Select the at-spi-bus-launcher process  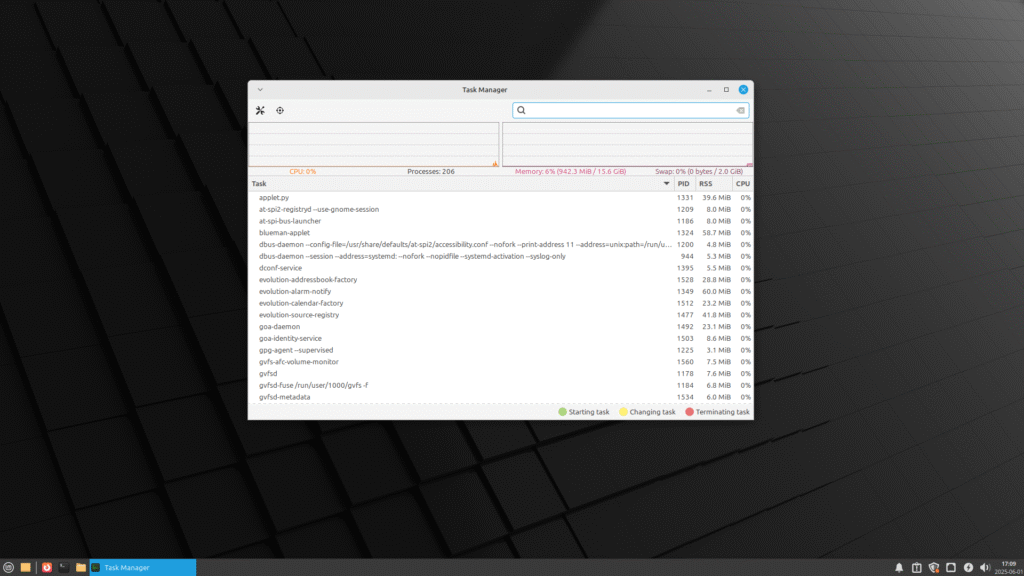[x=500, y=221]
